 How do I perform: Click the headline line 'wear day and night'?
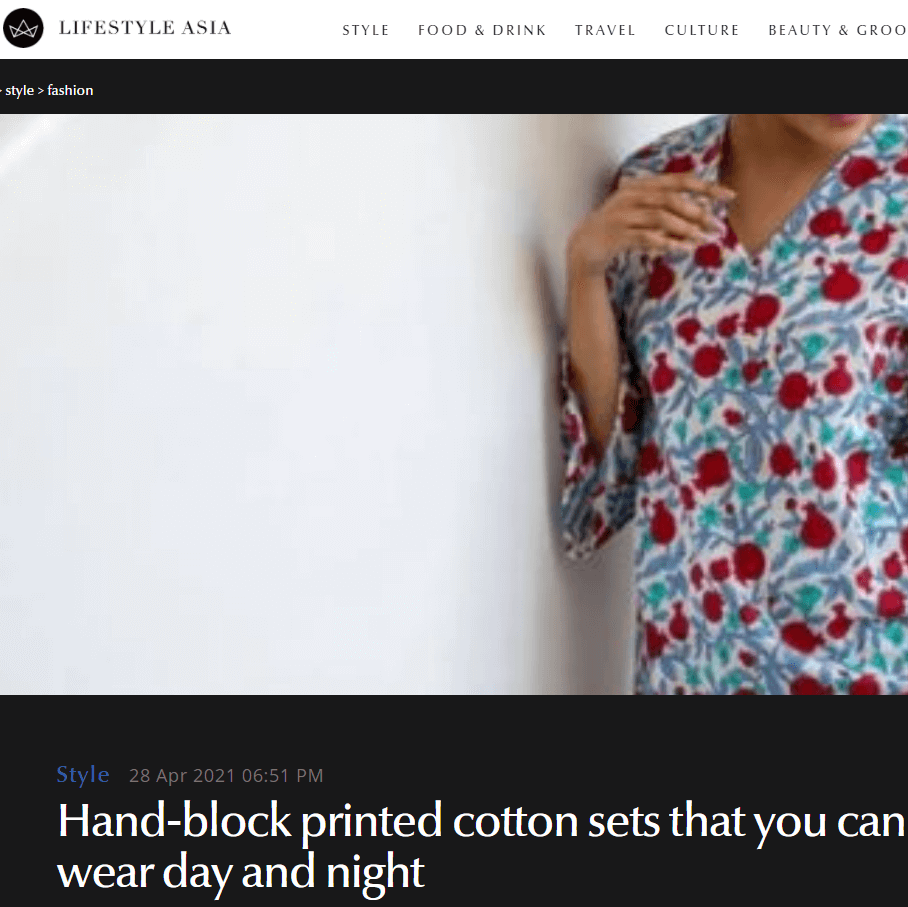tap(241, 872)
